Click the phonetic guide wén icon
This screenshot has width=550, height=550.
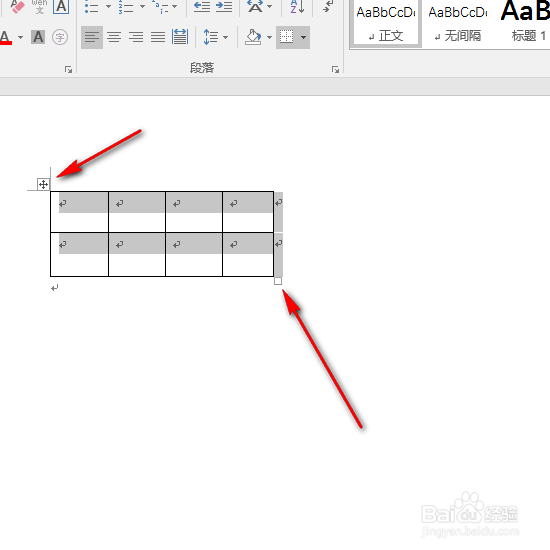click(39, 6)
